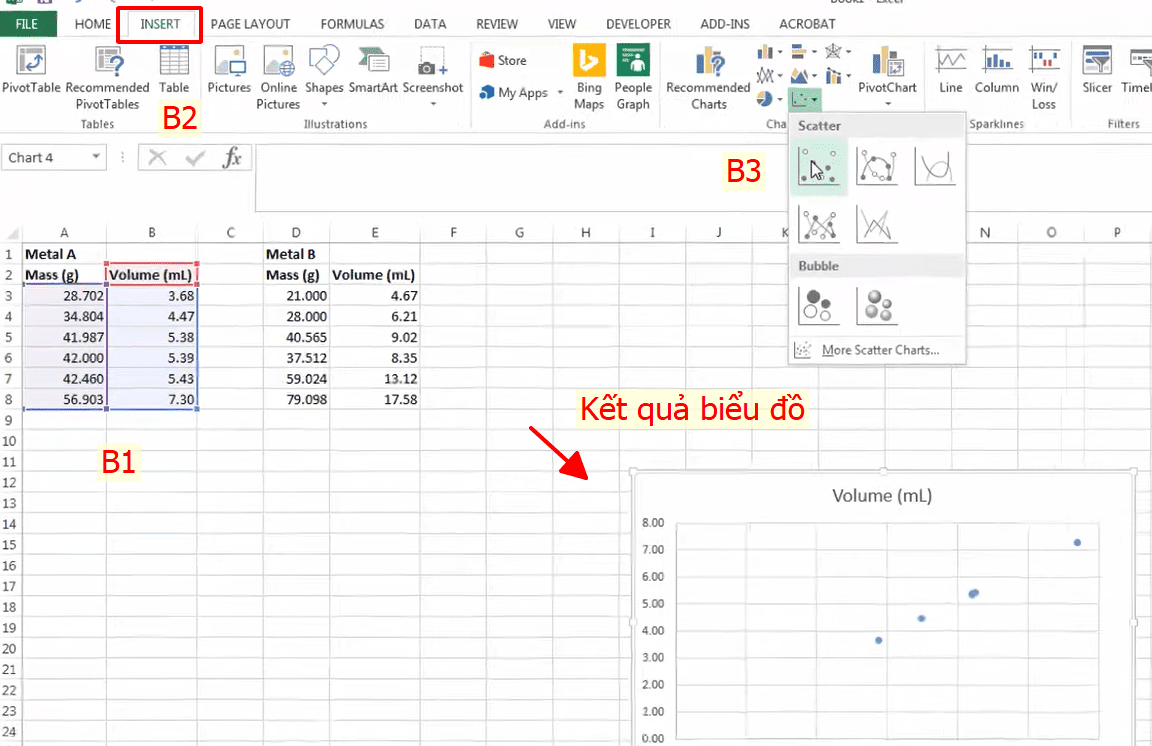Open Recommended Charts
This screenshot has height=746, width=1152.
[x=707, y=73]
